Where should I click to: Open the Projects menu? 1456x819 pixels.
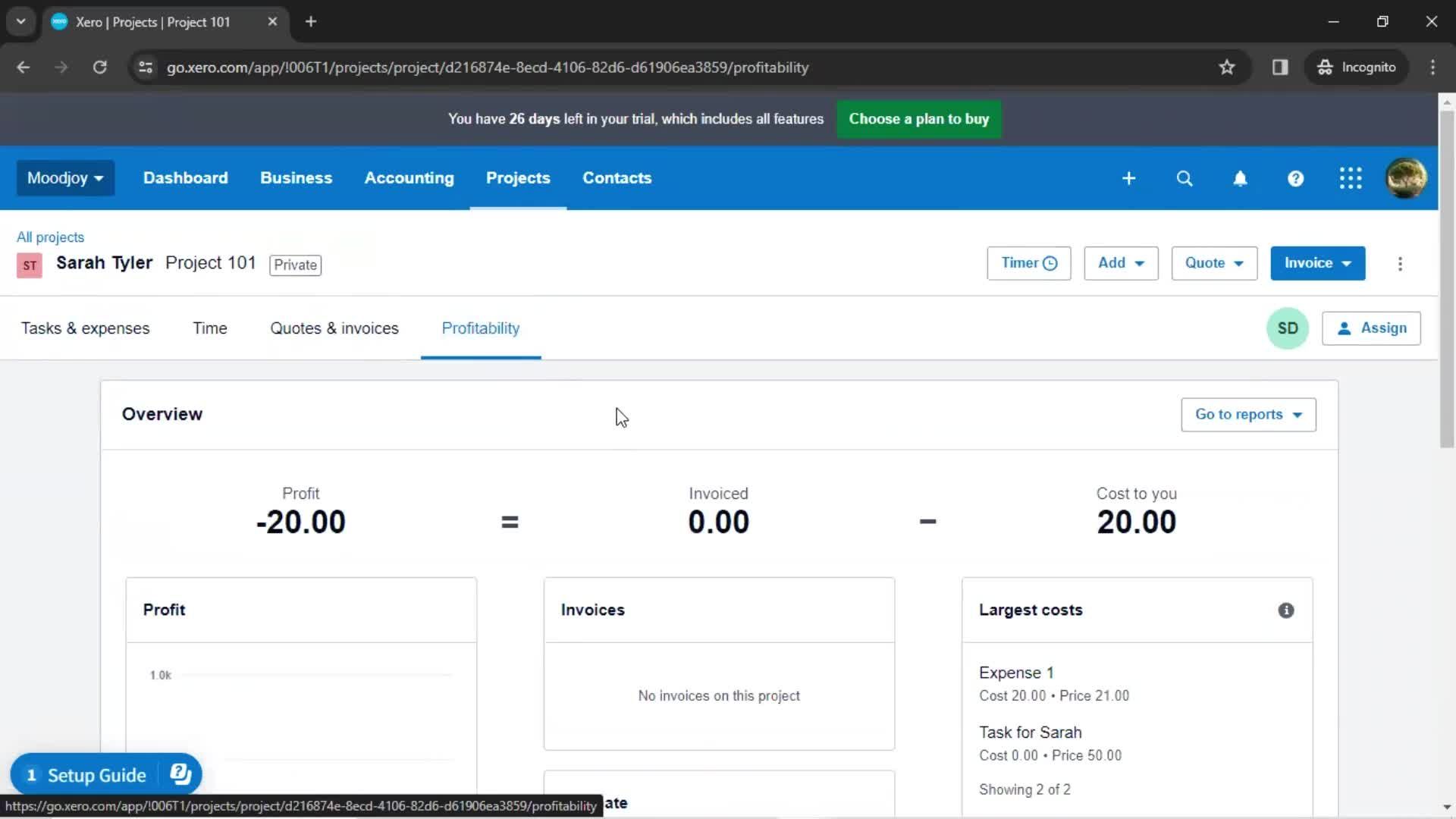tap(518, 178)
